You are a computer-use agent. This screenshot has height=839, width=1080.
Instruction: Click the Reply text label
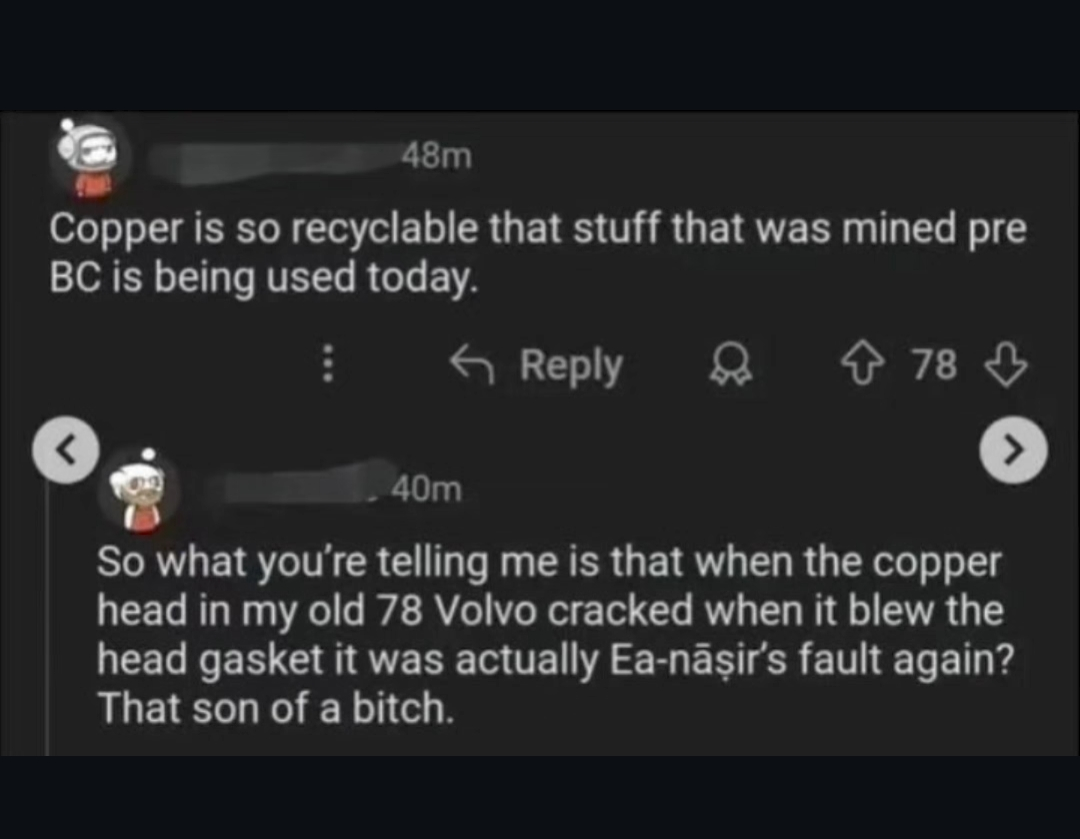571,366
